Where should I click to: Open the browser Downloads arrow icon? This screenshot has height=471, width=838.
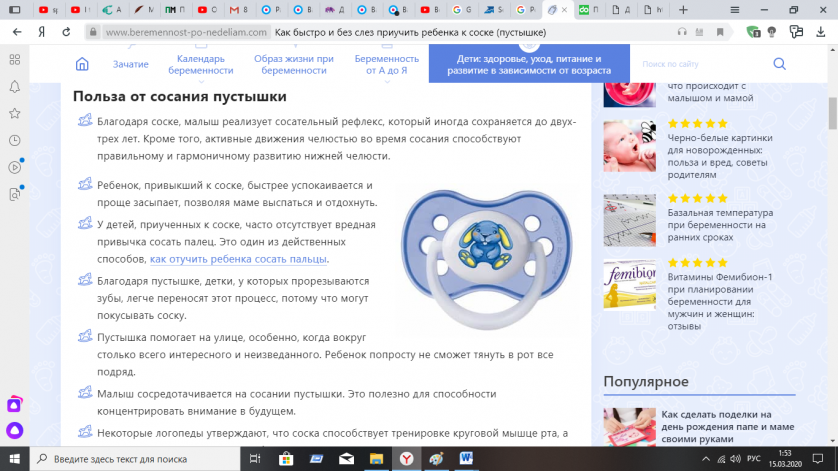point(821,32)
